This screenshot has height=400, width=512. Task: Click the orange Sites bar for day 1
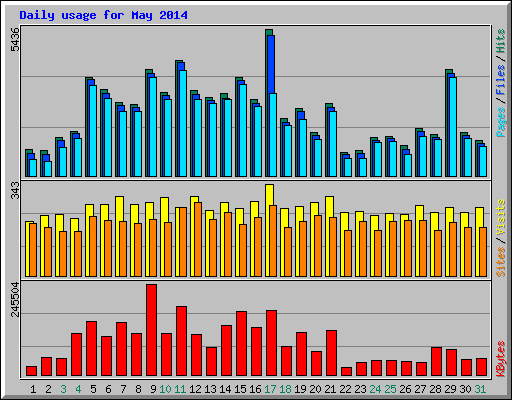33,250
